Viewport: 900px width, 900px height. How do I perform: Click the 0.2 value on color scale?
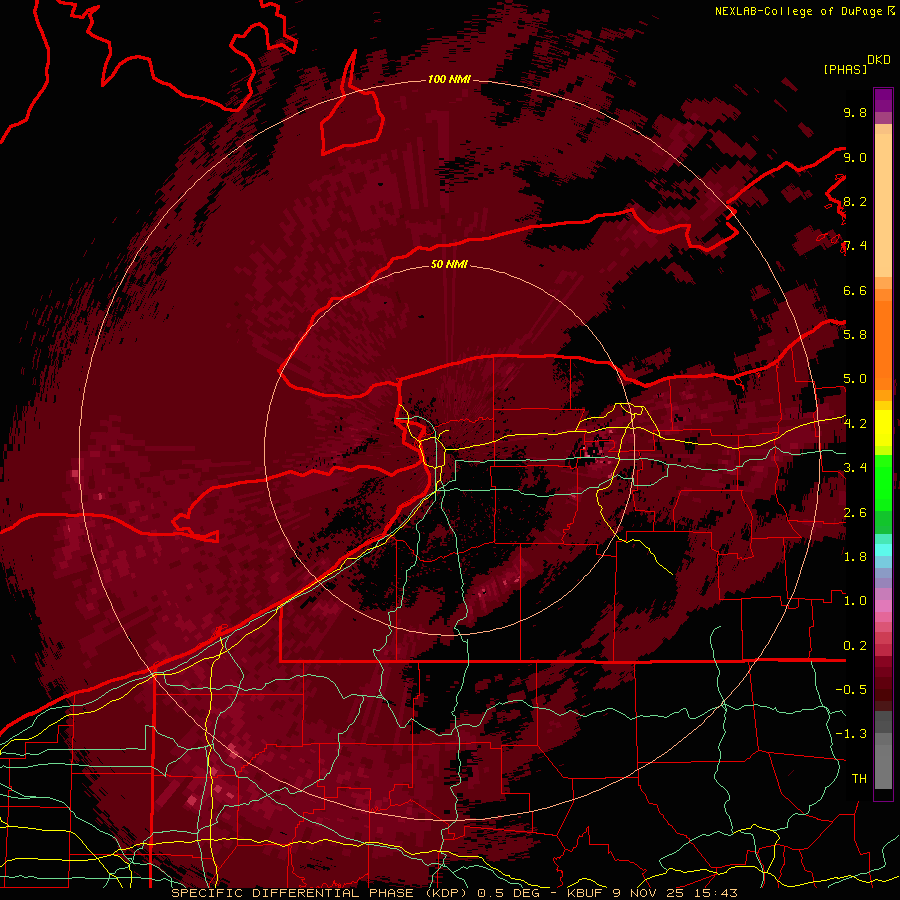pos(855,645)
